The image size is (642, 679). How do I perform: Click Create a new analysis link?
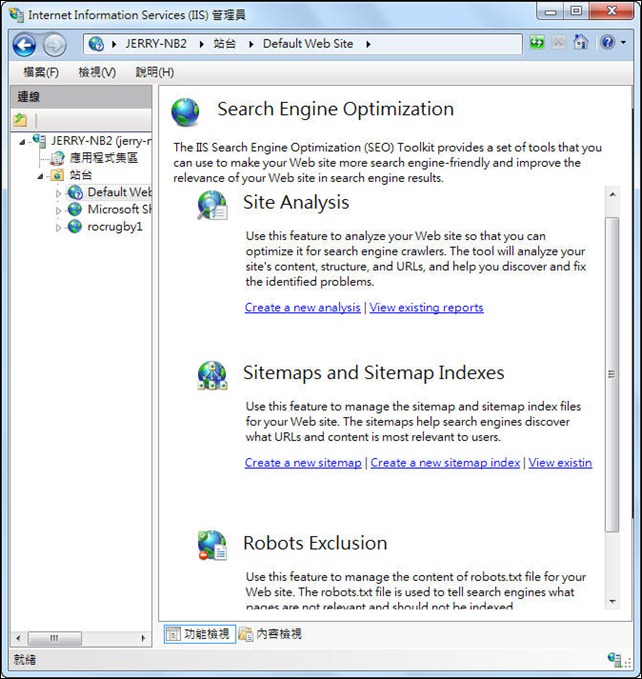click(303, 307)
